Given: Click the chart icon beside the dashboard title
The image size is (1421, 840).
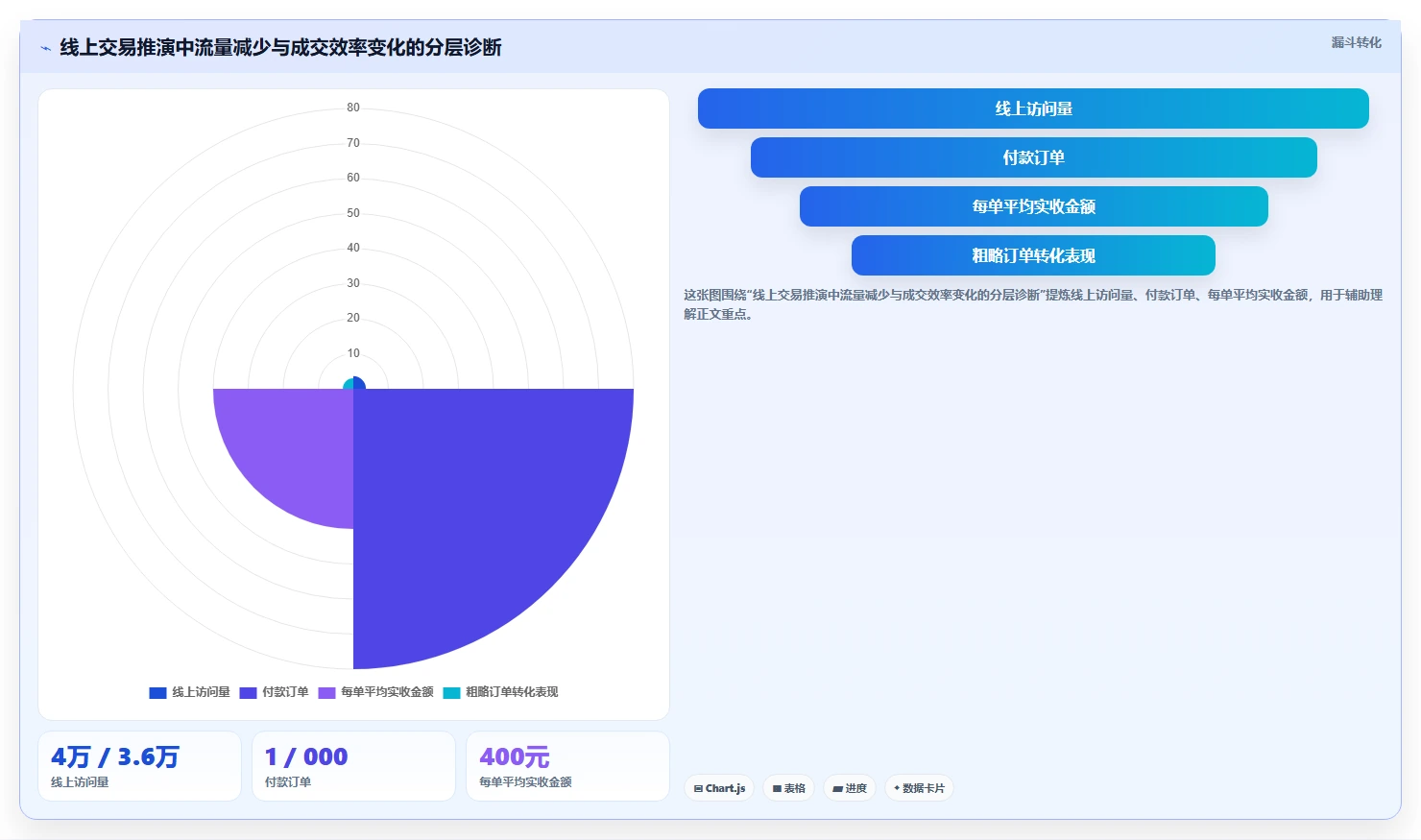Looking at the screenshot, I should point(45,48).
